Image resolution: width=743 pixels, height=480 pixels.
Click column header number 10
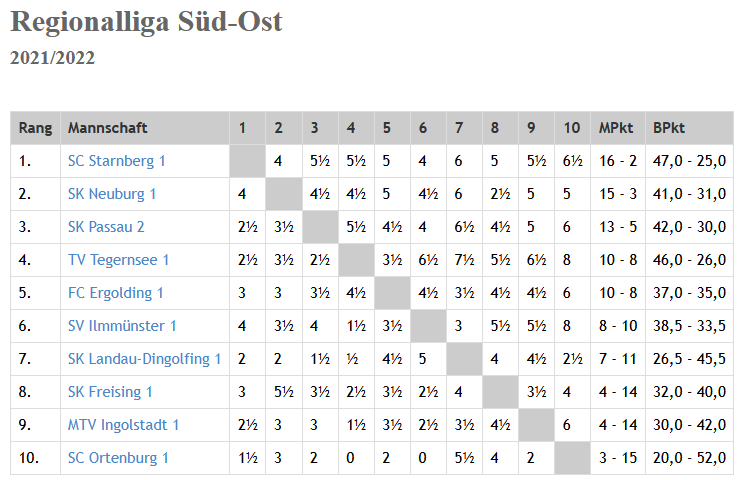[571, 128]
